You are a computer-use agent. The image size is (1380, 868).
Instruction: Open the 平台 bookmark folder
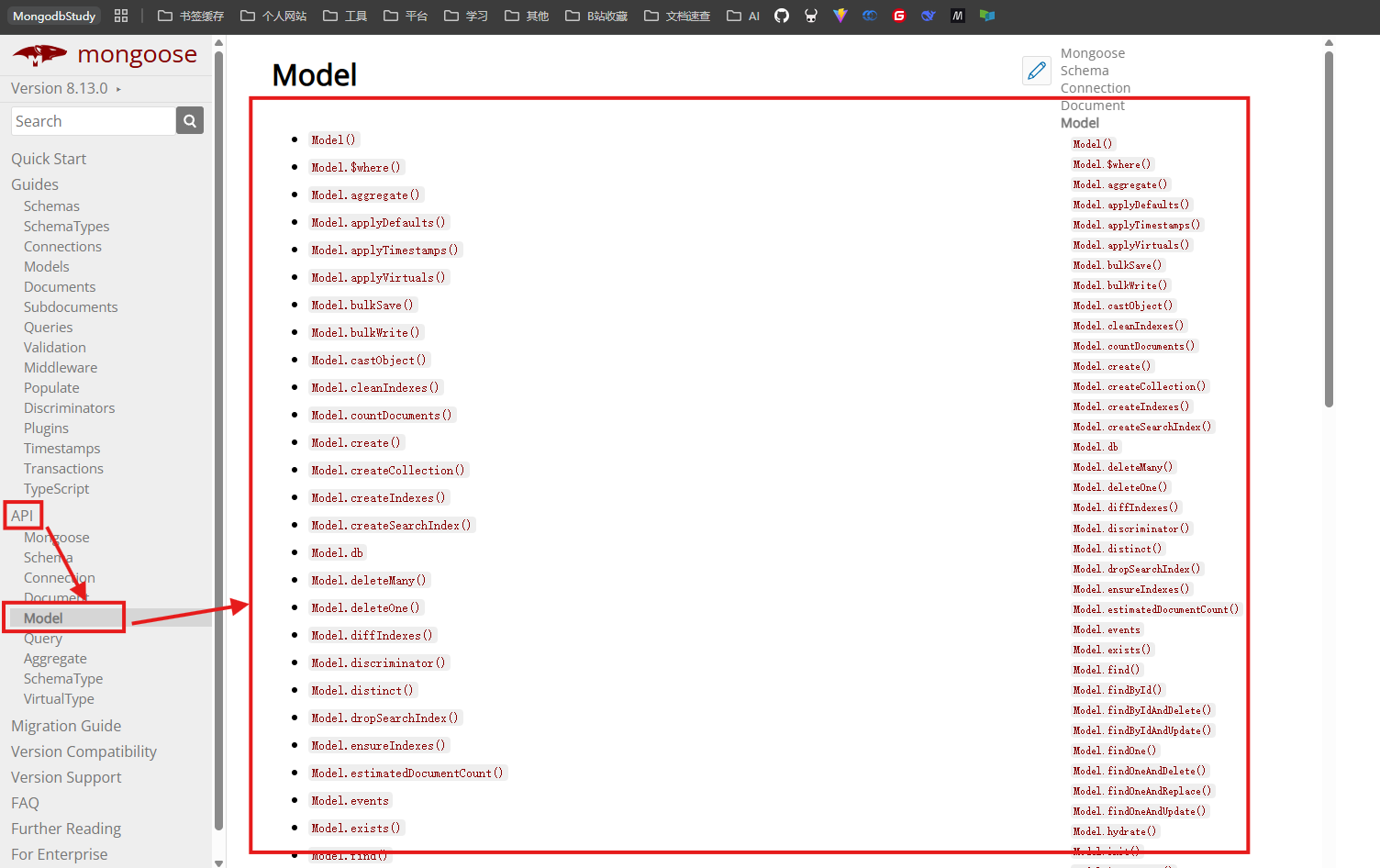tap(406, 16)
